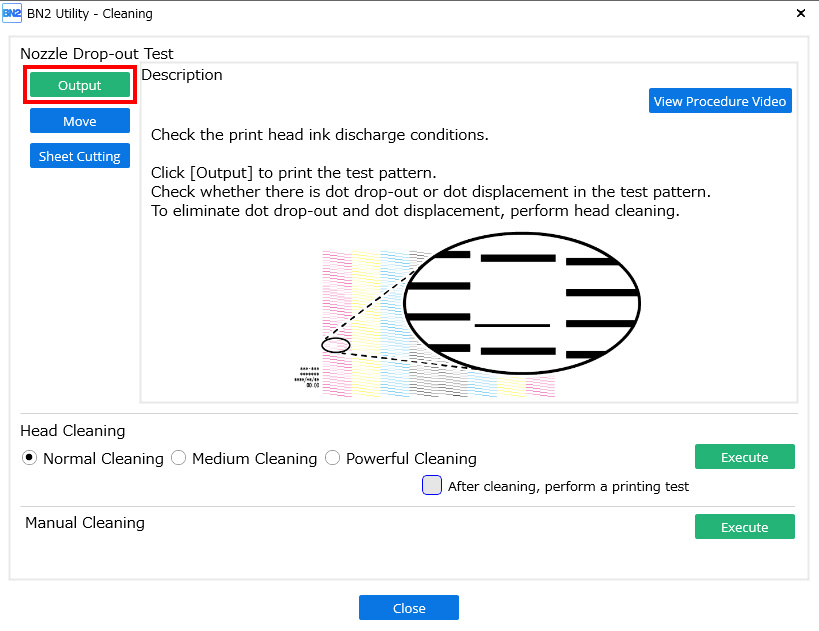819x631 pixels.
Task: Click the Move button
Action: pyautogui.click(x=80, y=121)
